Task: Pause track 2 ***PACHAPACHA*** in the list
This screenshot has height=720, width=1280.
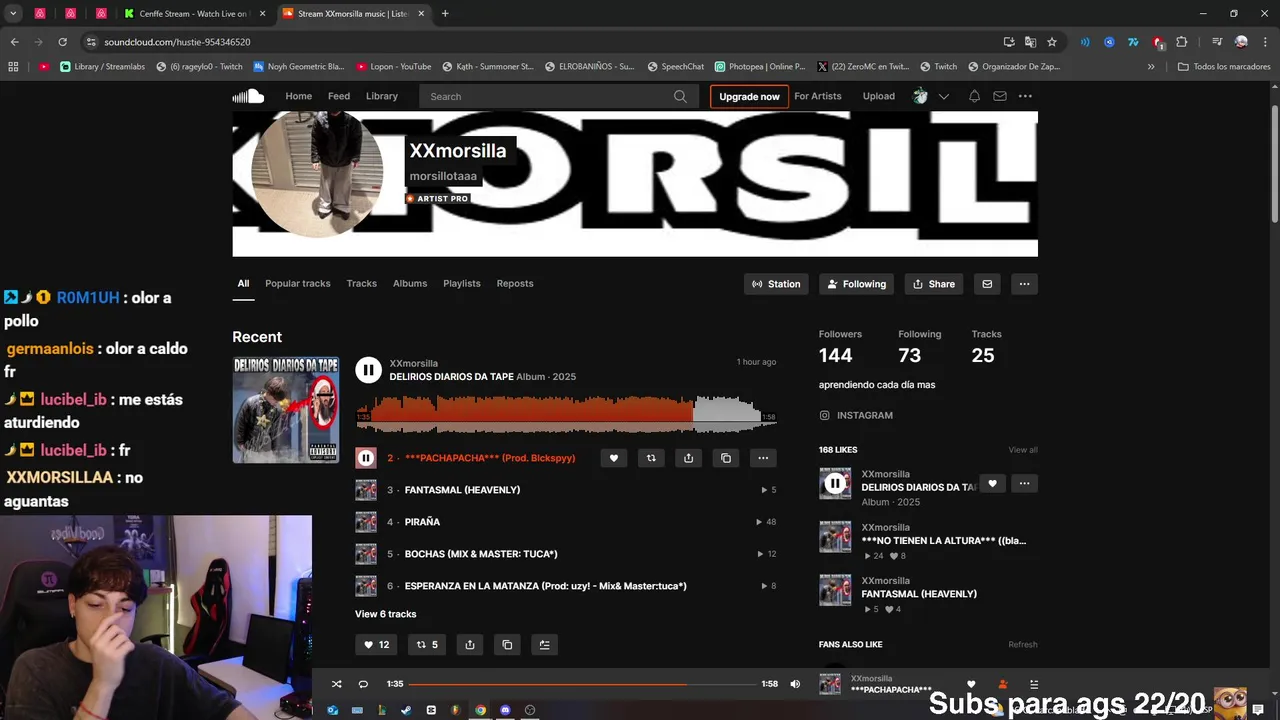Action: click(x=366, y=458)
